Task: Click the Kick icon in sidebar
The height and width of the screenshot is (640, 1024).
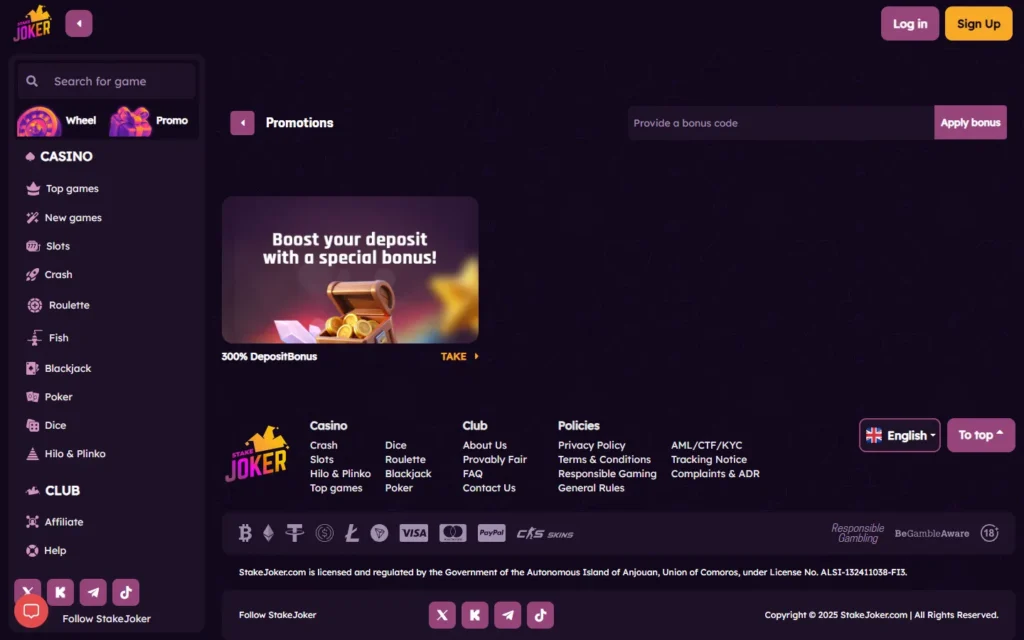Action: (60, 592)
